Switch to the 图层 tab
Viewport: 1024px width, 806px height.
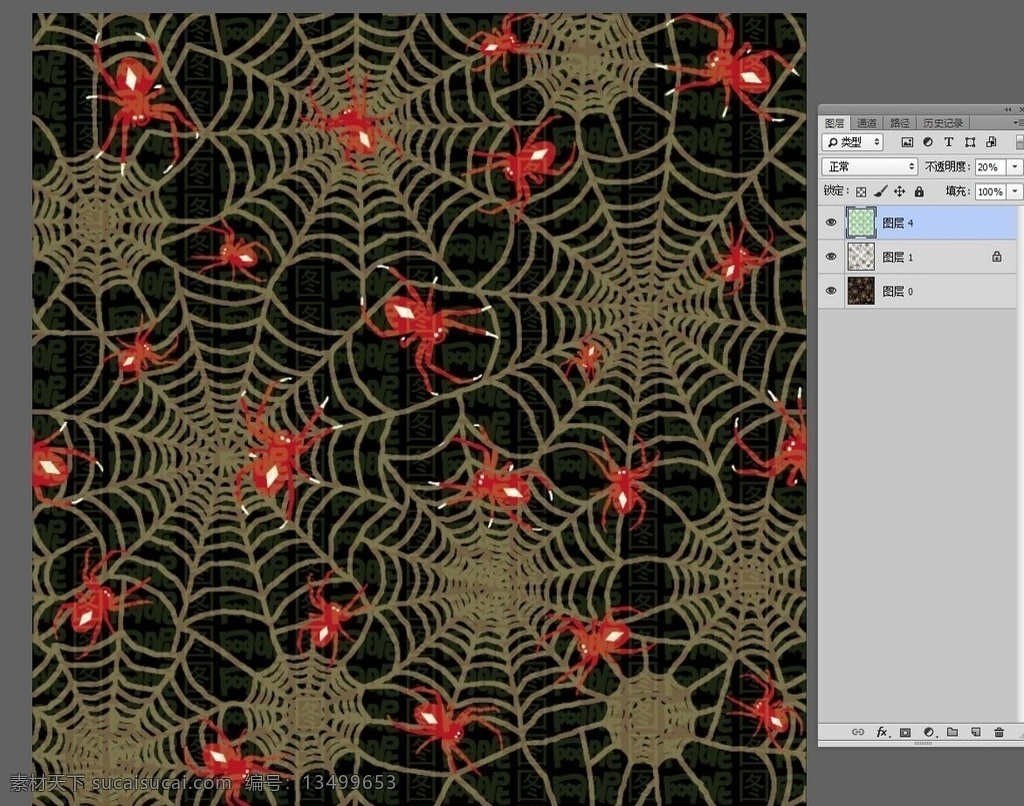tap(835, 123)
